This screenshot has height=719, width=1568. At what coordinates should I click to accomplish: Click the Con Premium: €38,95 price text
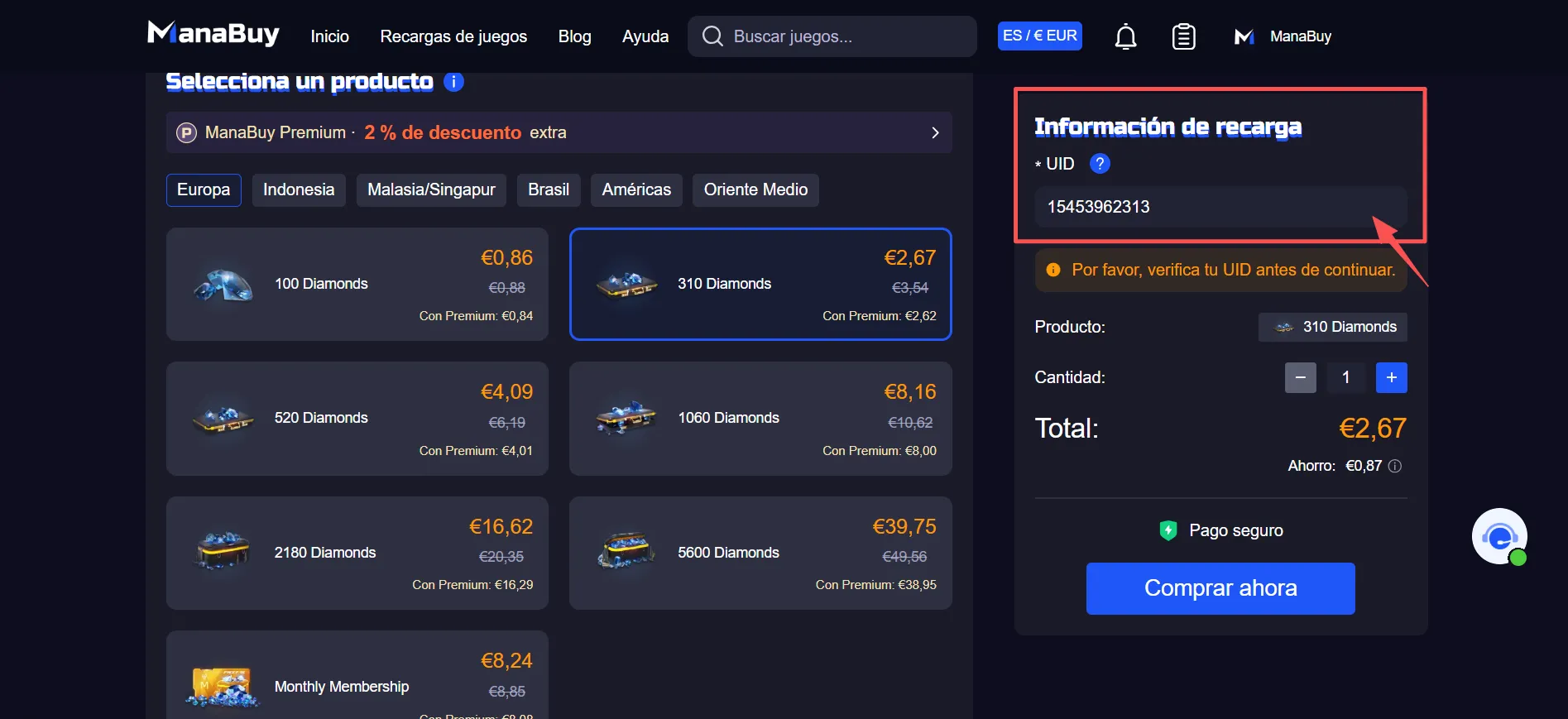point(876,585)
